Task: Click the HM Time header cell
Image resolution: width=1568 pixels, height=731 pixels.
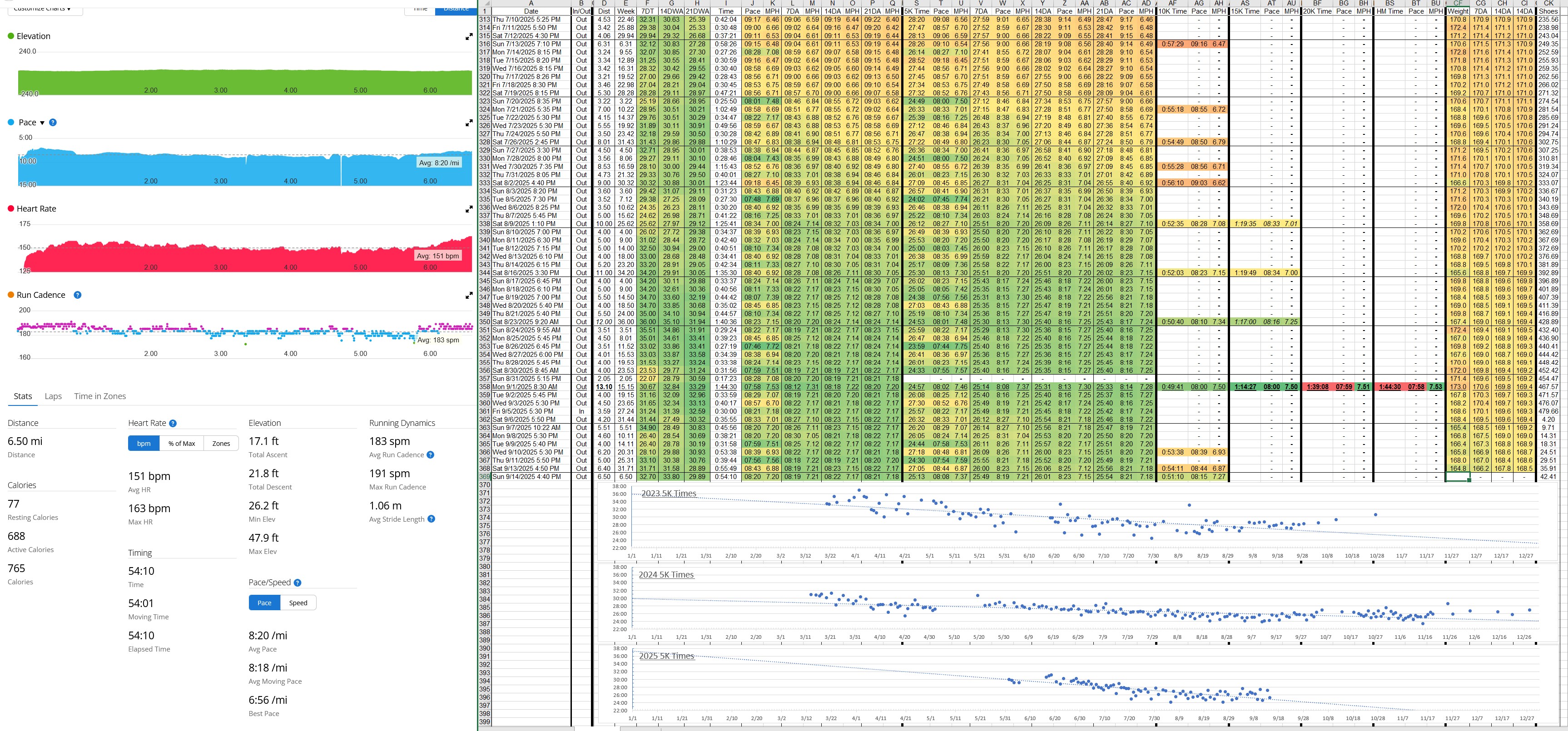Action: point(1389,11)
